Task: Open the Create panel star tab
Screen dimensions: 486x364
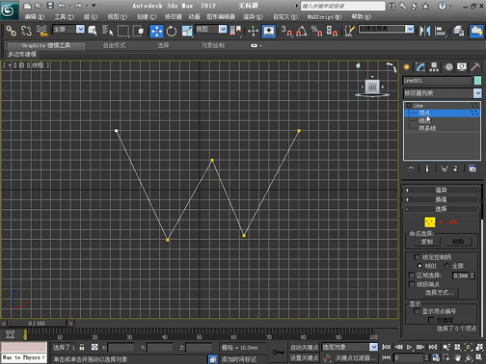Action: (x=406, y=67)
